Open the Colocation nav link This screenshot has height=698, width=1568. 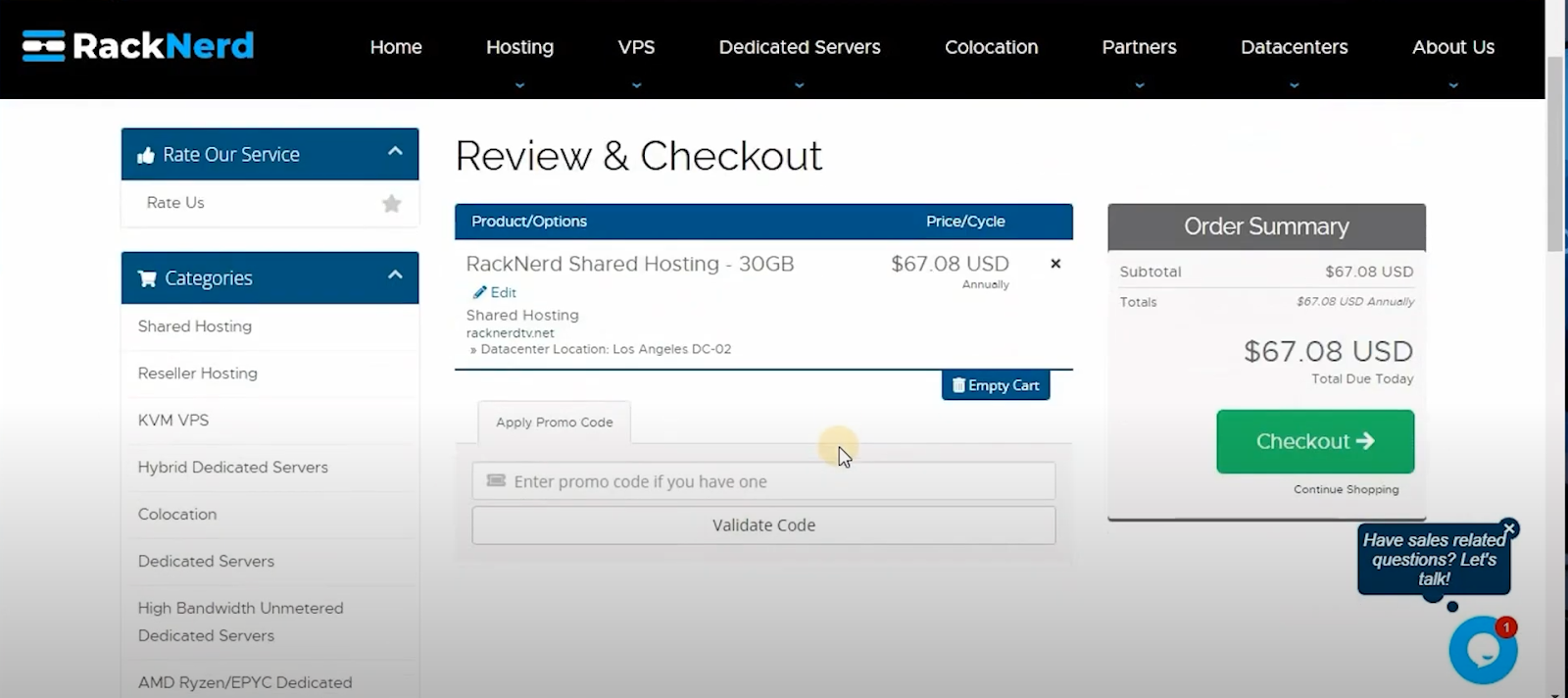991,47
